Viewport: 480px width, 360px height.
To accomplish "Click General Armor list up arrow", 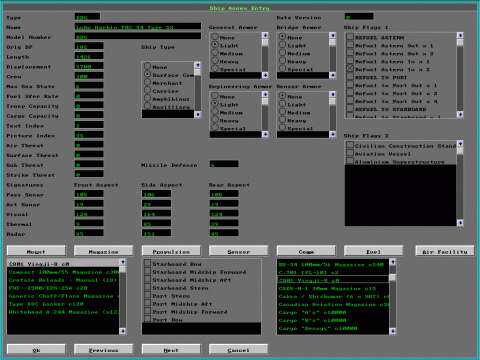I will pos(265,35).
